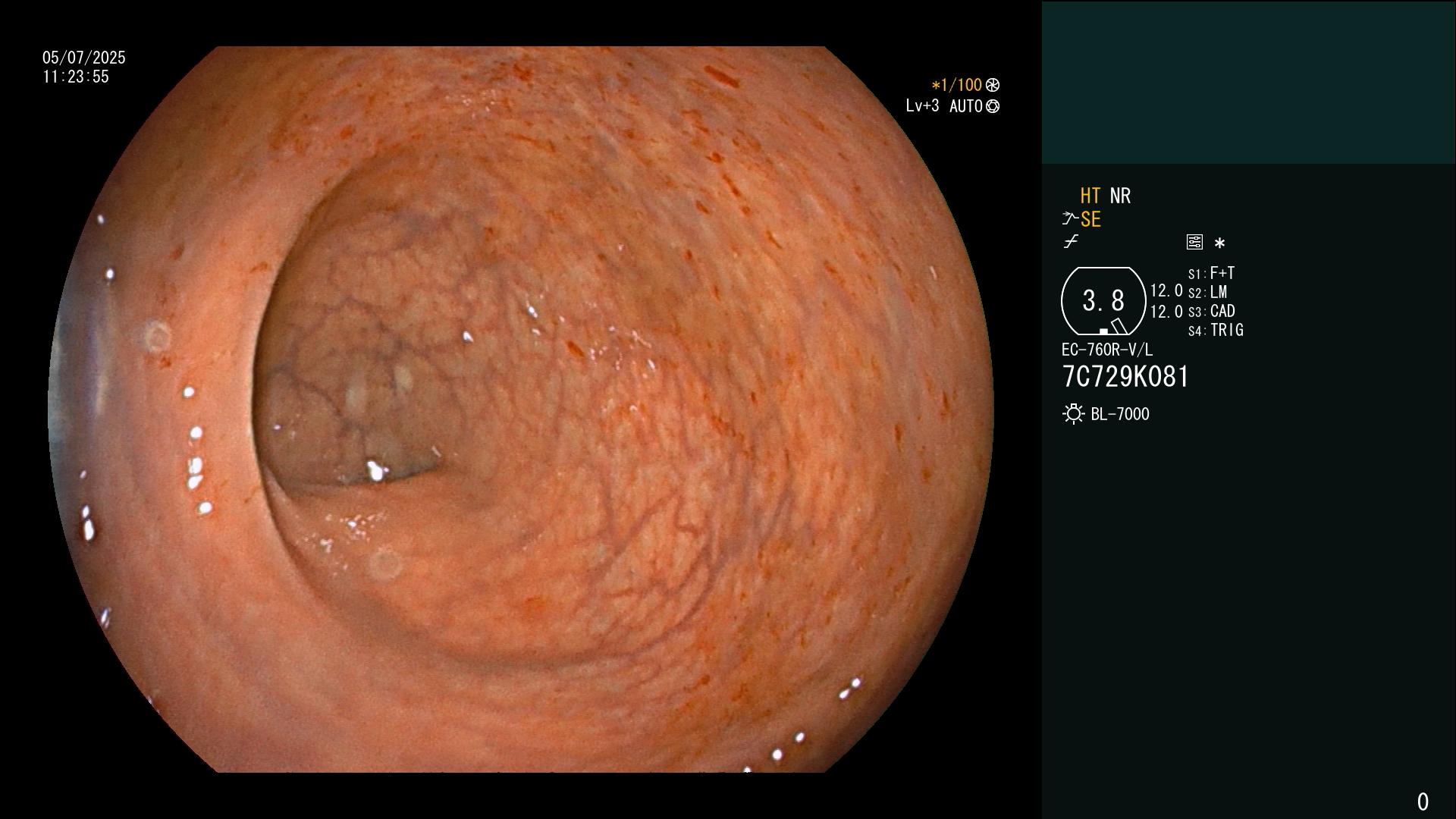Click the endoscopic live image view
Image resolution: width=1456 pixels, height=819 pixels.
pyautogui.click(x=521, y=409)
